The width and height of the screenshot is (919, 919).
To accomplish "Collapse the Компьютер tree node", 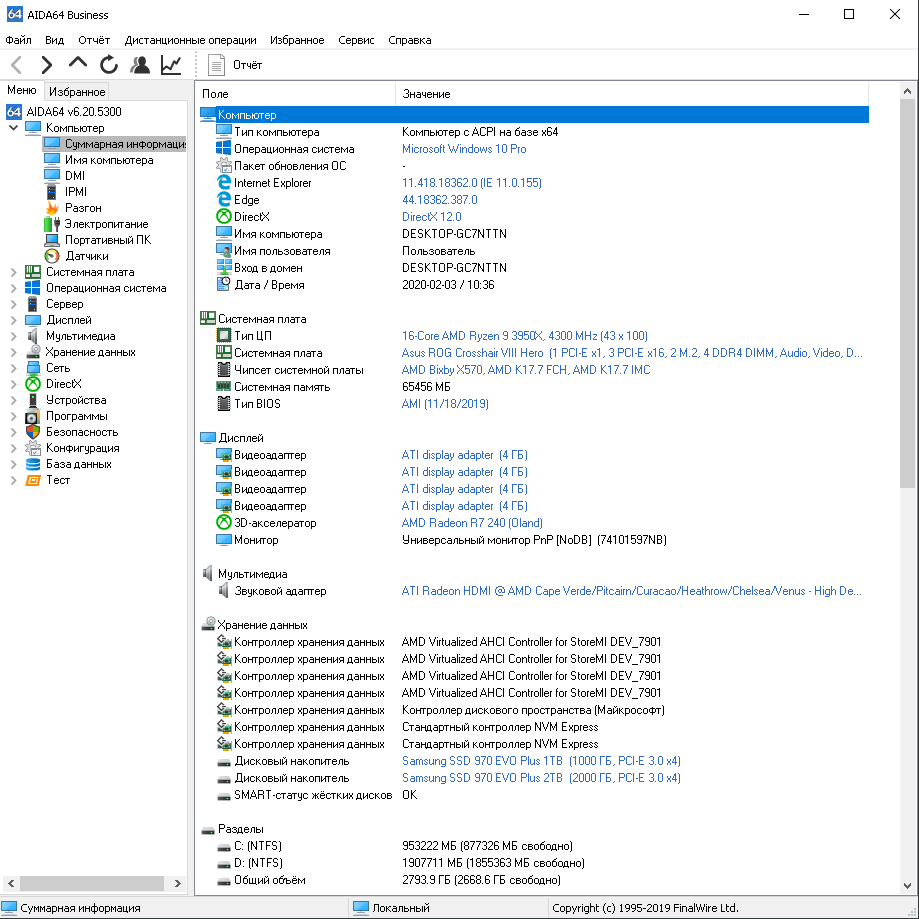I will pos(13,127).
